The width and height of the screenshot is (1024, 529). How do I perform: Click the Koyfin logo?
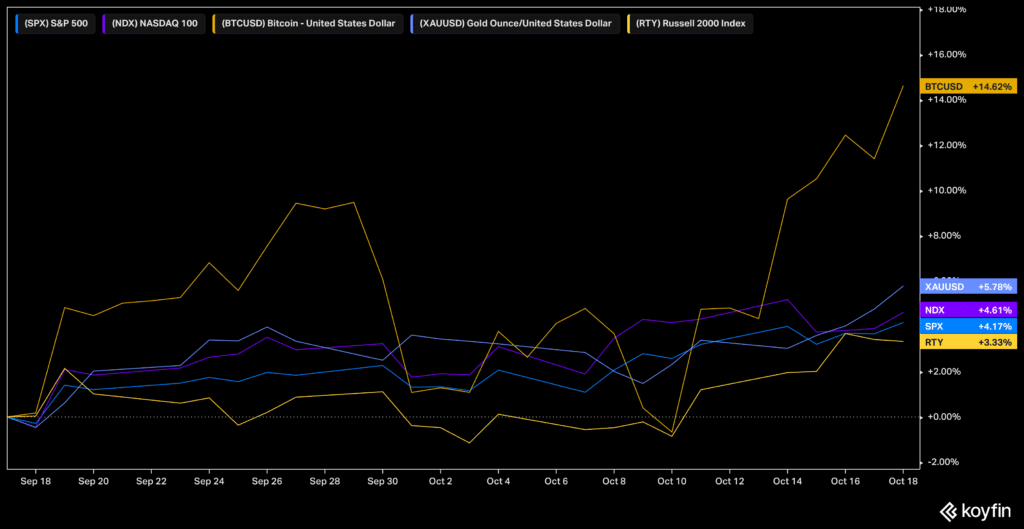click(x=975, y=511)
